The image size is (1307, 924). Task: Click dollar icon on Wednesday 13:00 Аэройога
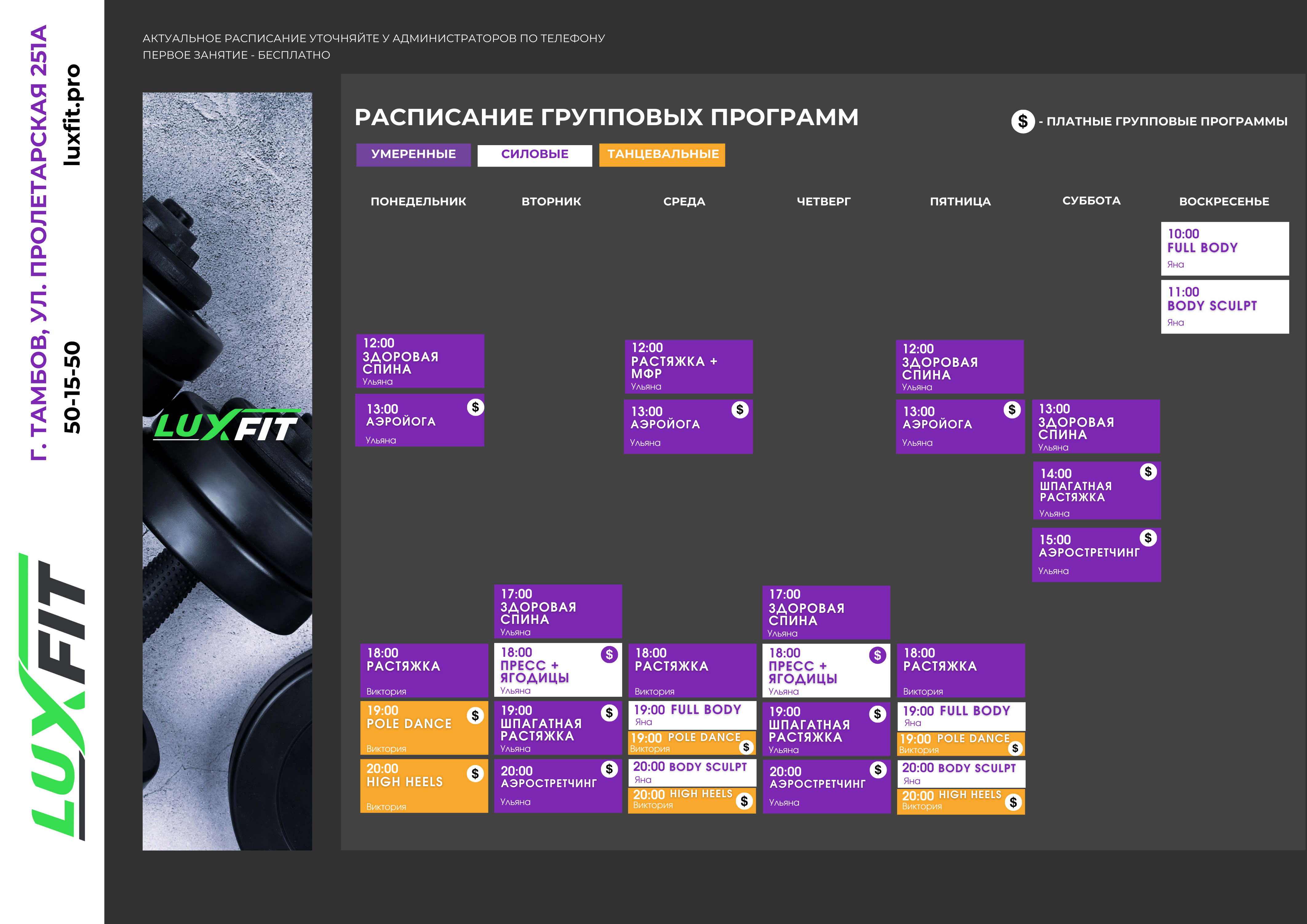(x=740, y=409)
